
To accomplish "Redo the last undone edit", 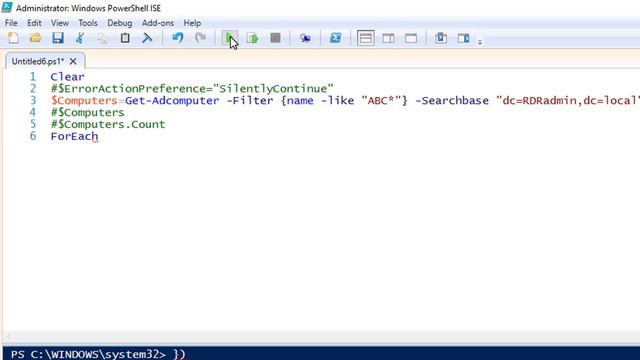I will click(x=200, y=38).
